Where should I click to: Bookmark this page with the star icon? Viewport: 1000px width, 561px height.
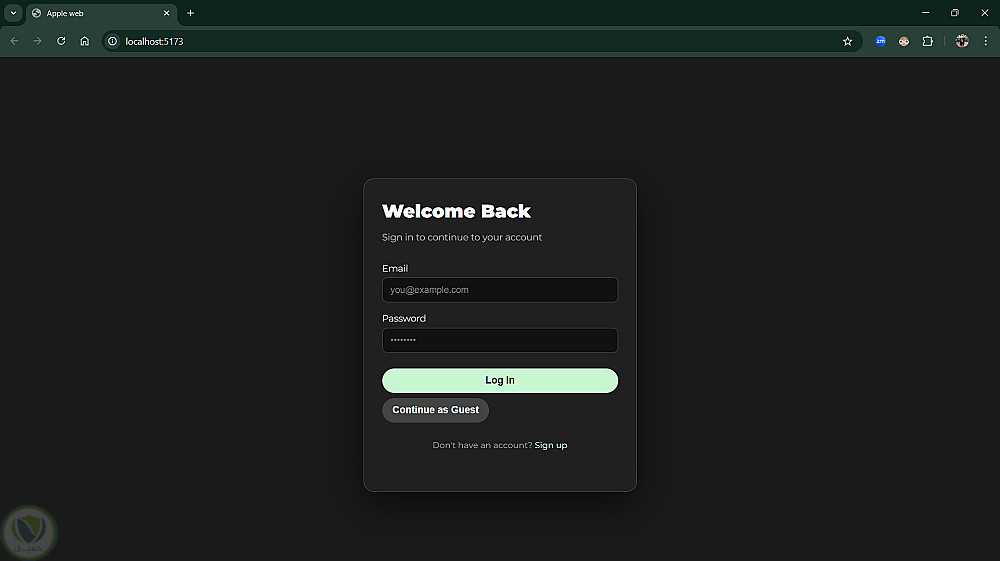[847, 41]
